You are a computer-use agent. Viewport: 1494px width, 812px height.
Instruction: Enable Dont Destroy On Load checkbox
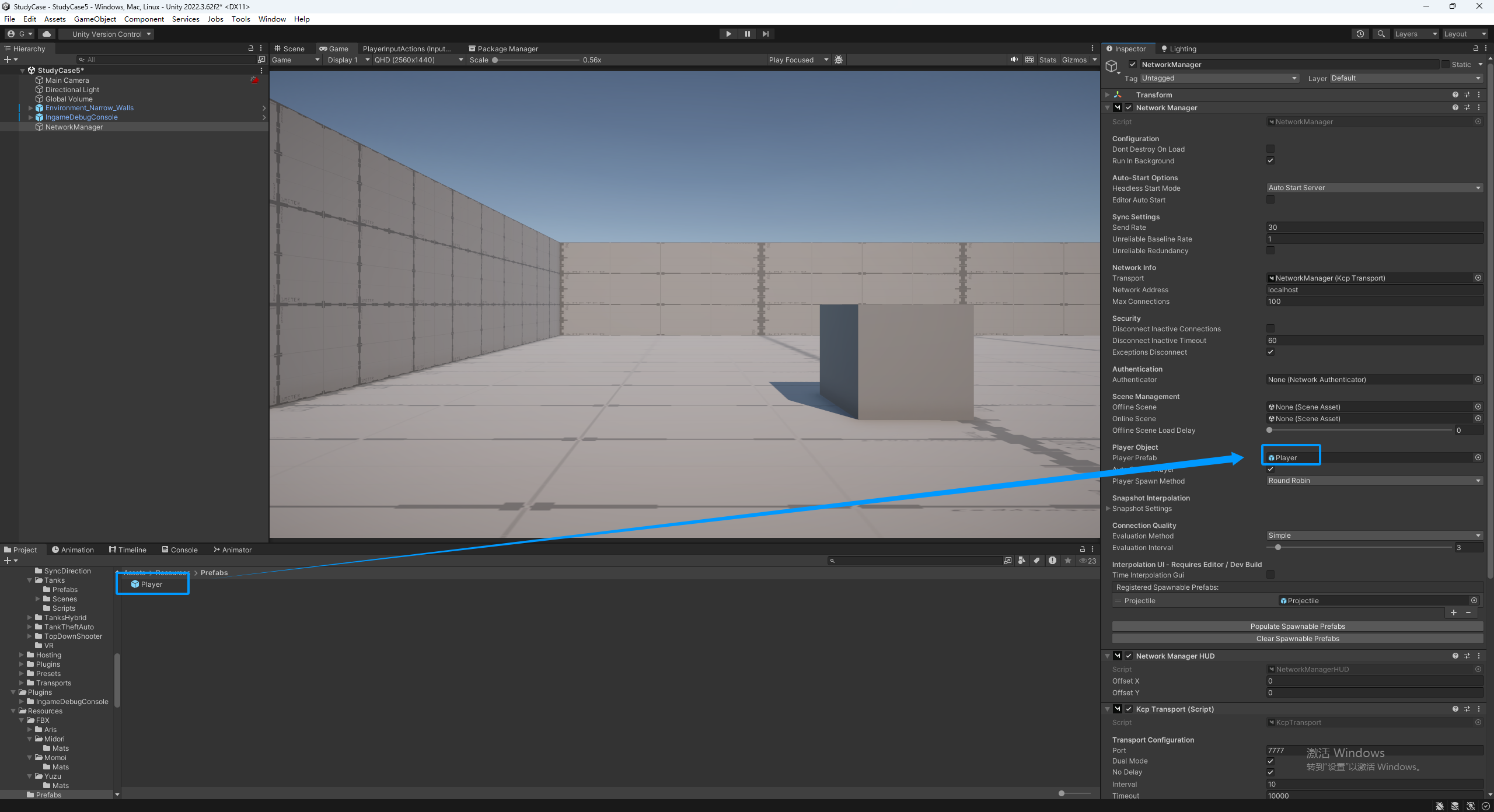coord(1270,149)
